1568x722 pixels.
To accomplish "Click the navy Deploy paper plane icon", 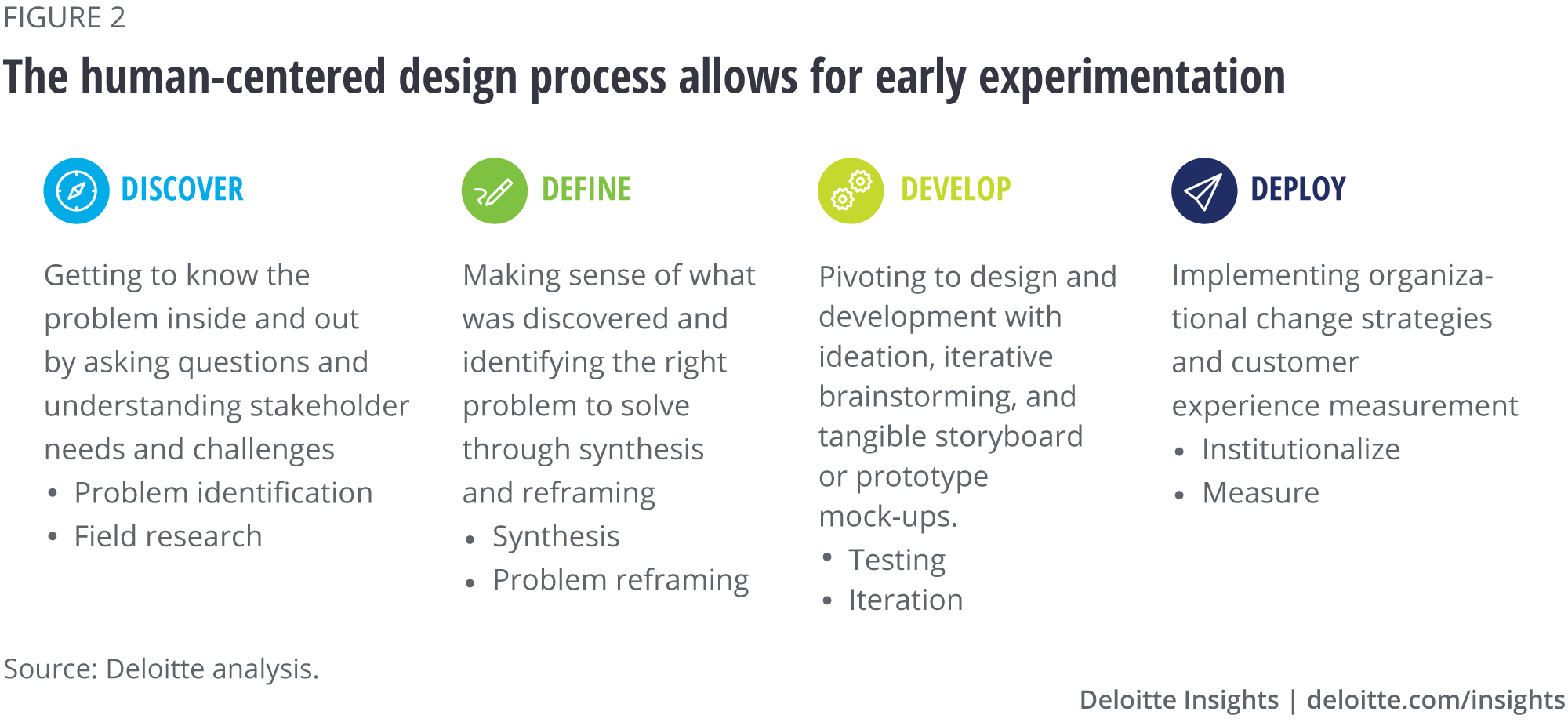I will (x=1203, y=190).
